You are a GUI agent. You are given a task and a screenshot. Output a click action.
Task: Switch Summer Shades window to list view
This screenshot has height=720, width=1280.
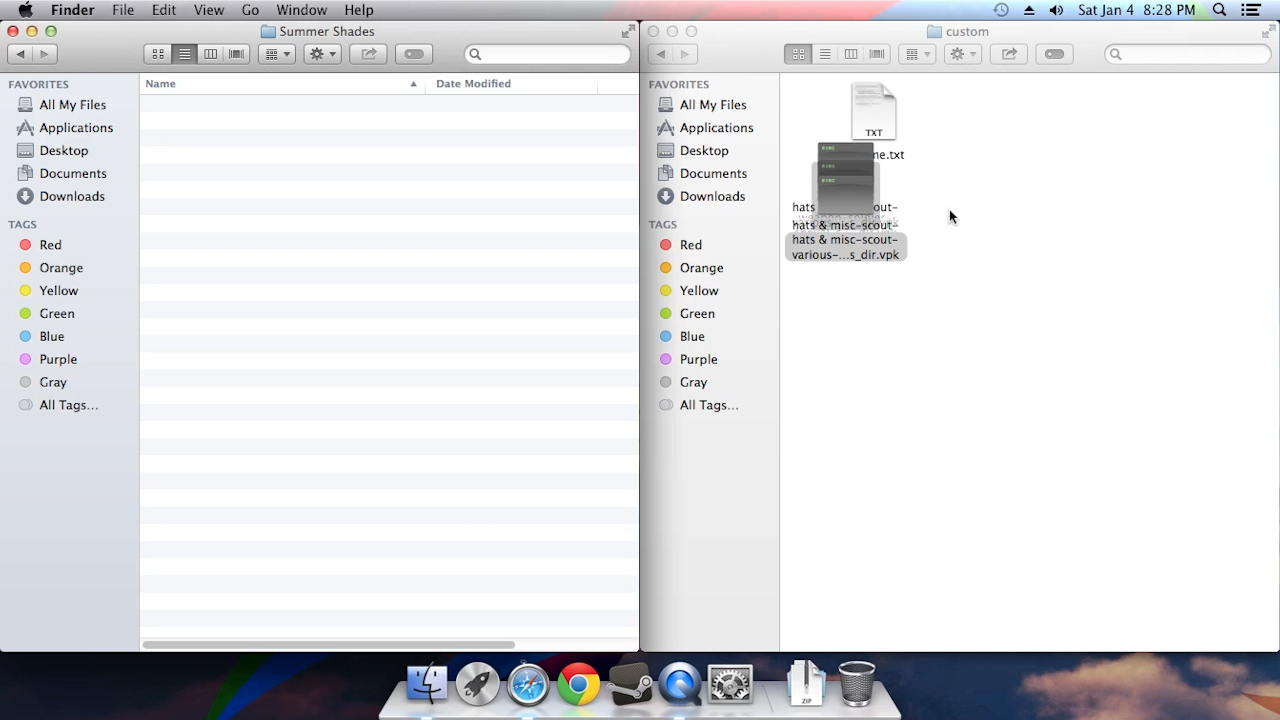[x=184, y=54]
